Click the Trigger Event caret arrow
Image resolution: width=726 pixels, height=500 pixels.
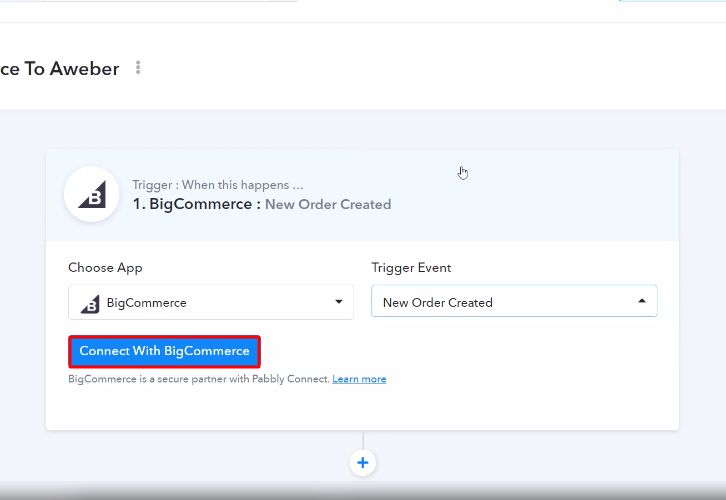[642, 301]
